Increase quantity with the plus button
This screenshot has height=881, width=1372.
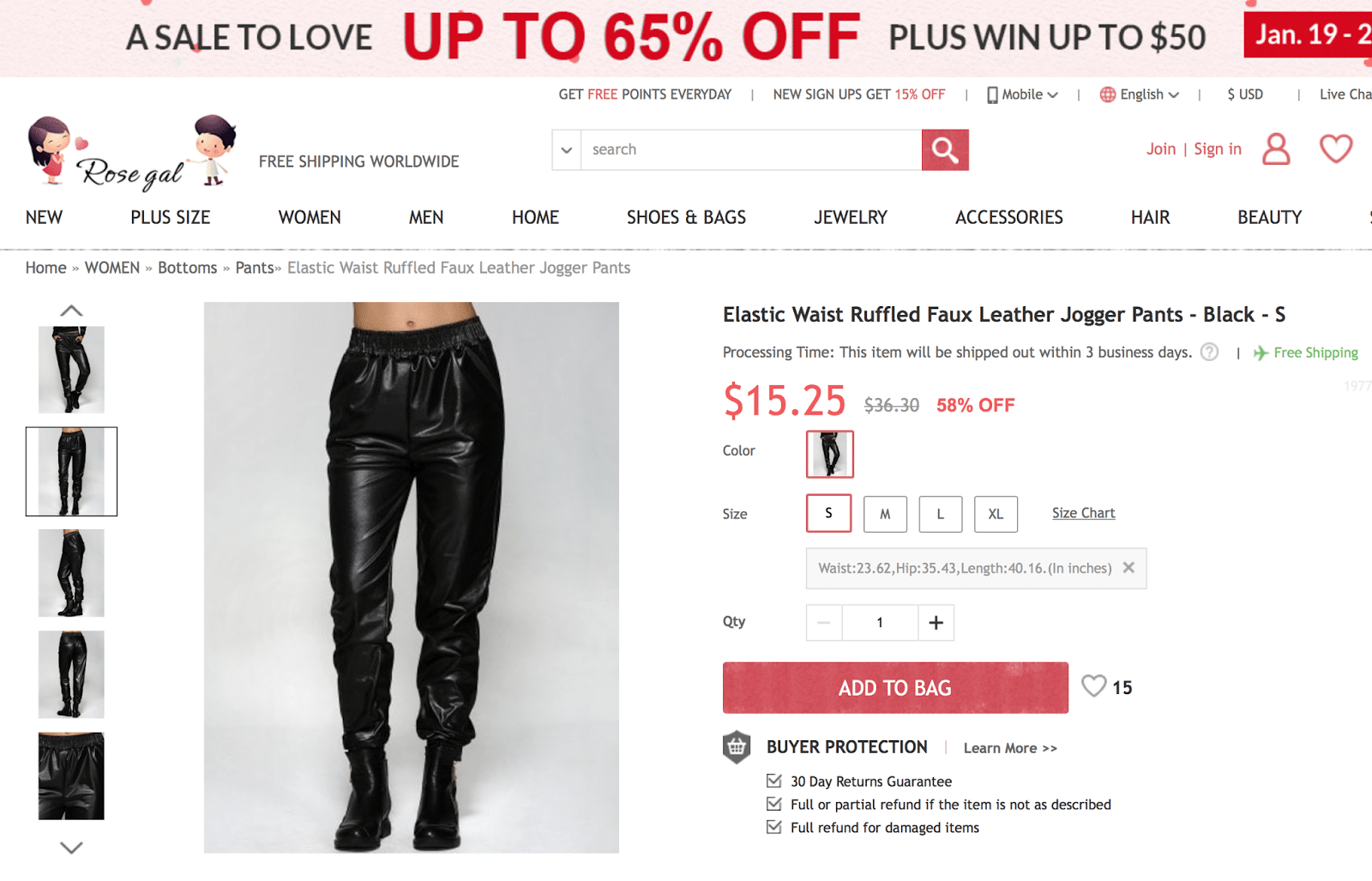tap(936, 623)
